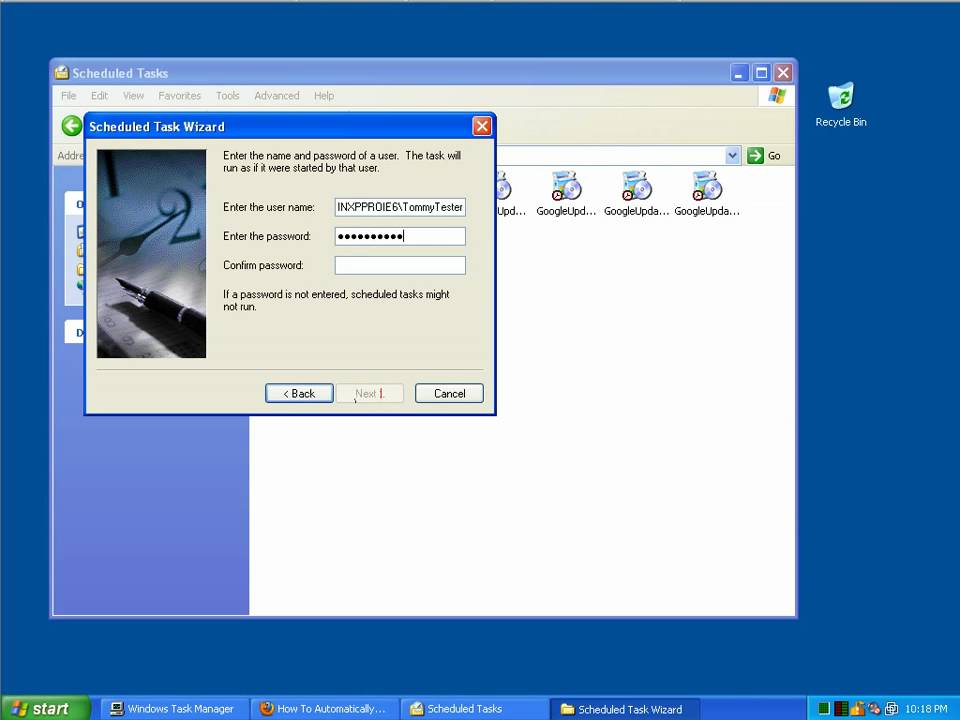Click the user name text field
Viewport: 960px width, 720px height.
click(399, 207)
